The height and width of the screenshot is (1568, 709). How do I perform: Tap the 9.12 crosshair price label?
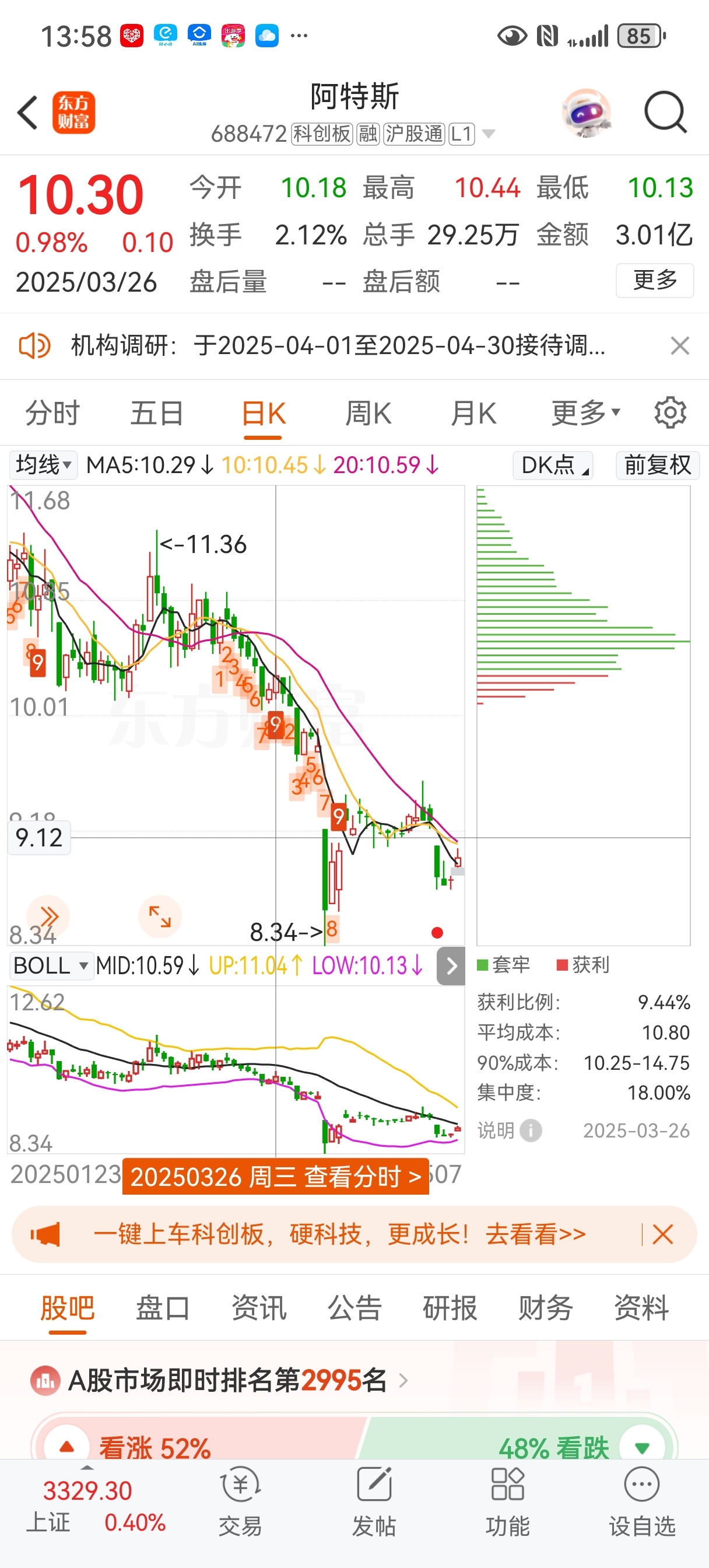tap(39, 838)
